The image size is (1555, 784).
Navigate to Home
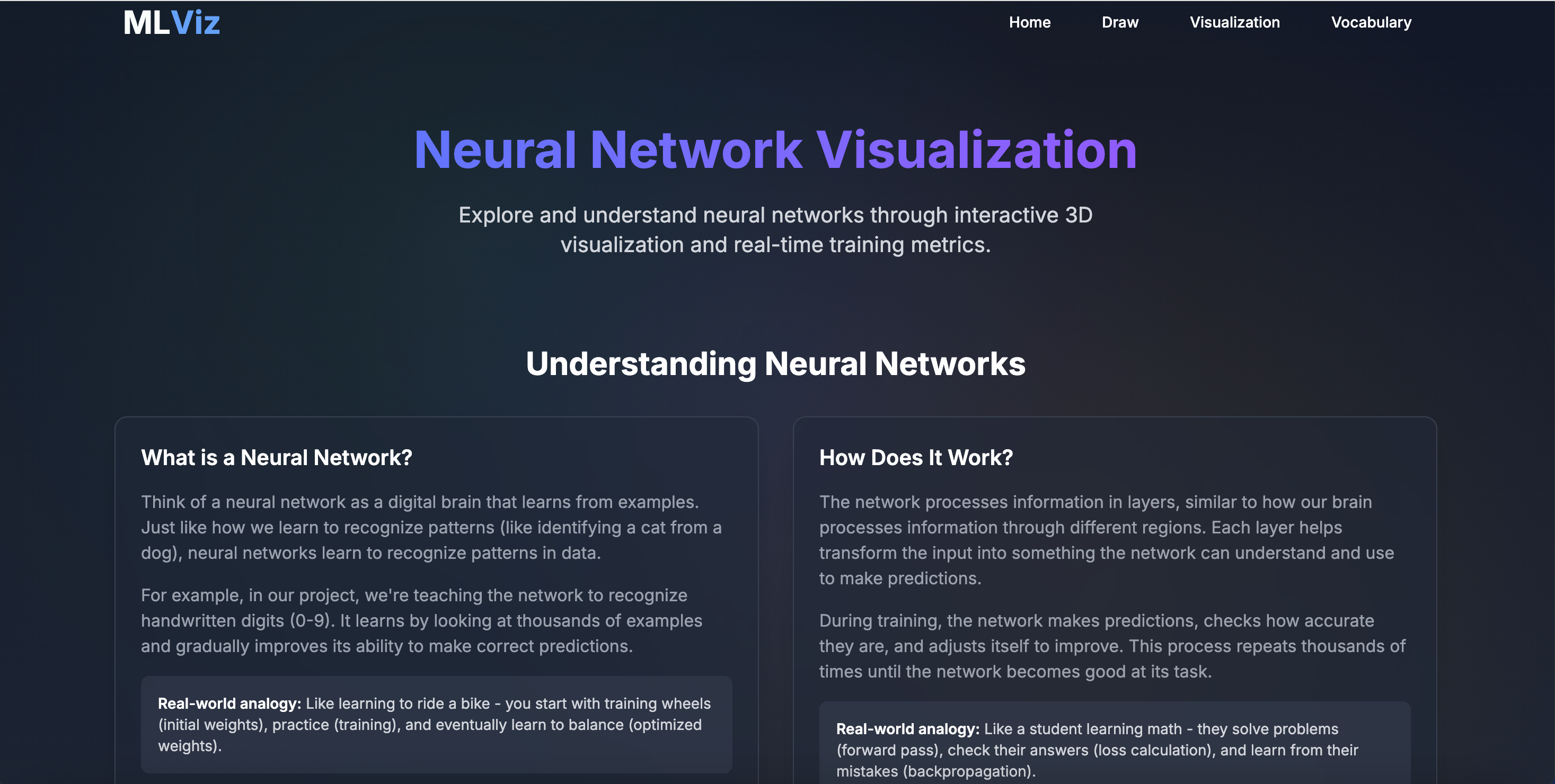click(1030, 22)
